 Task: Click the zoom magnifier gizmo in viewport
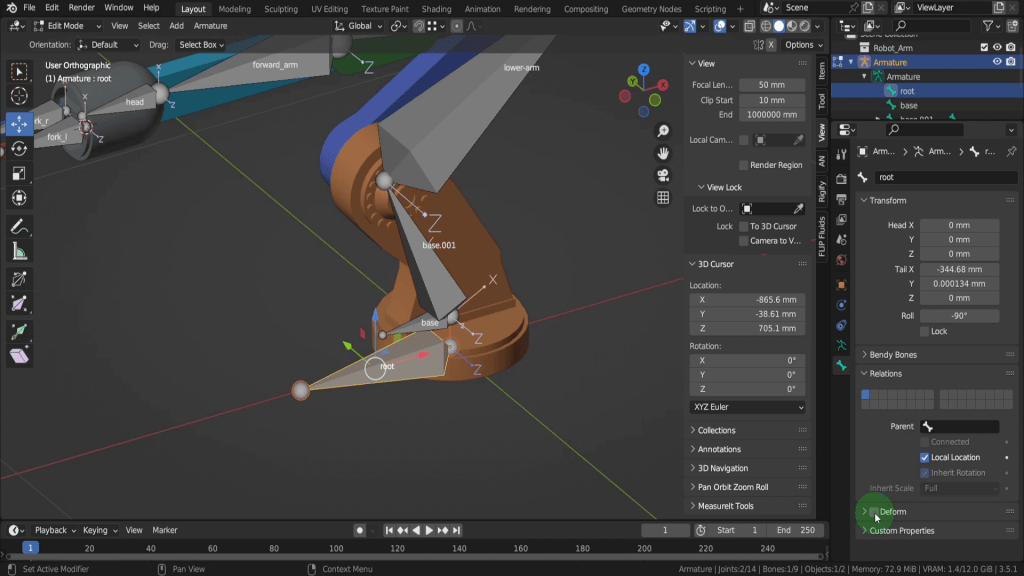tap(663, 131)
